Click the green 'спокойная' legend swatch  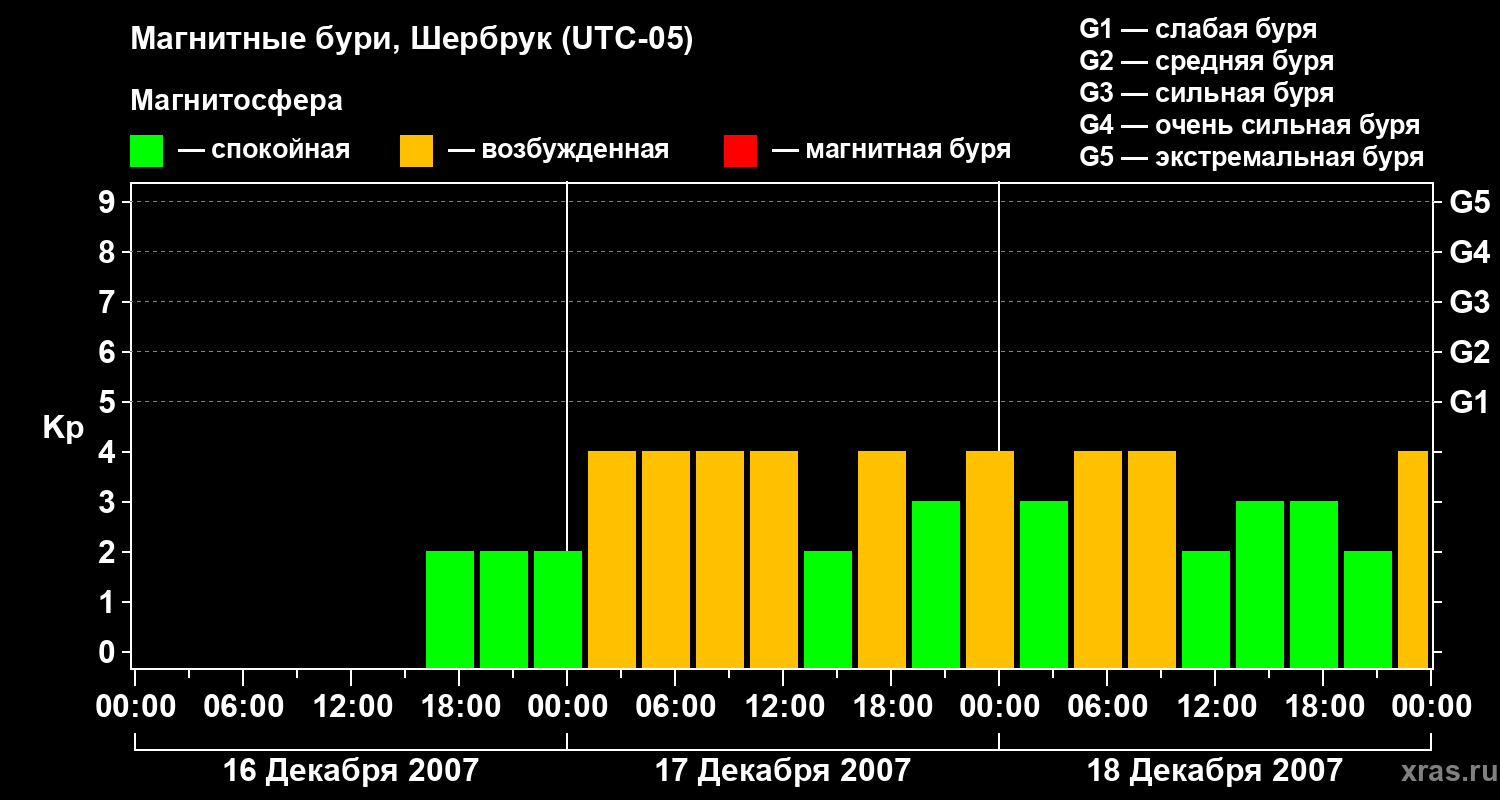click(146, 151)
